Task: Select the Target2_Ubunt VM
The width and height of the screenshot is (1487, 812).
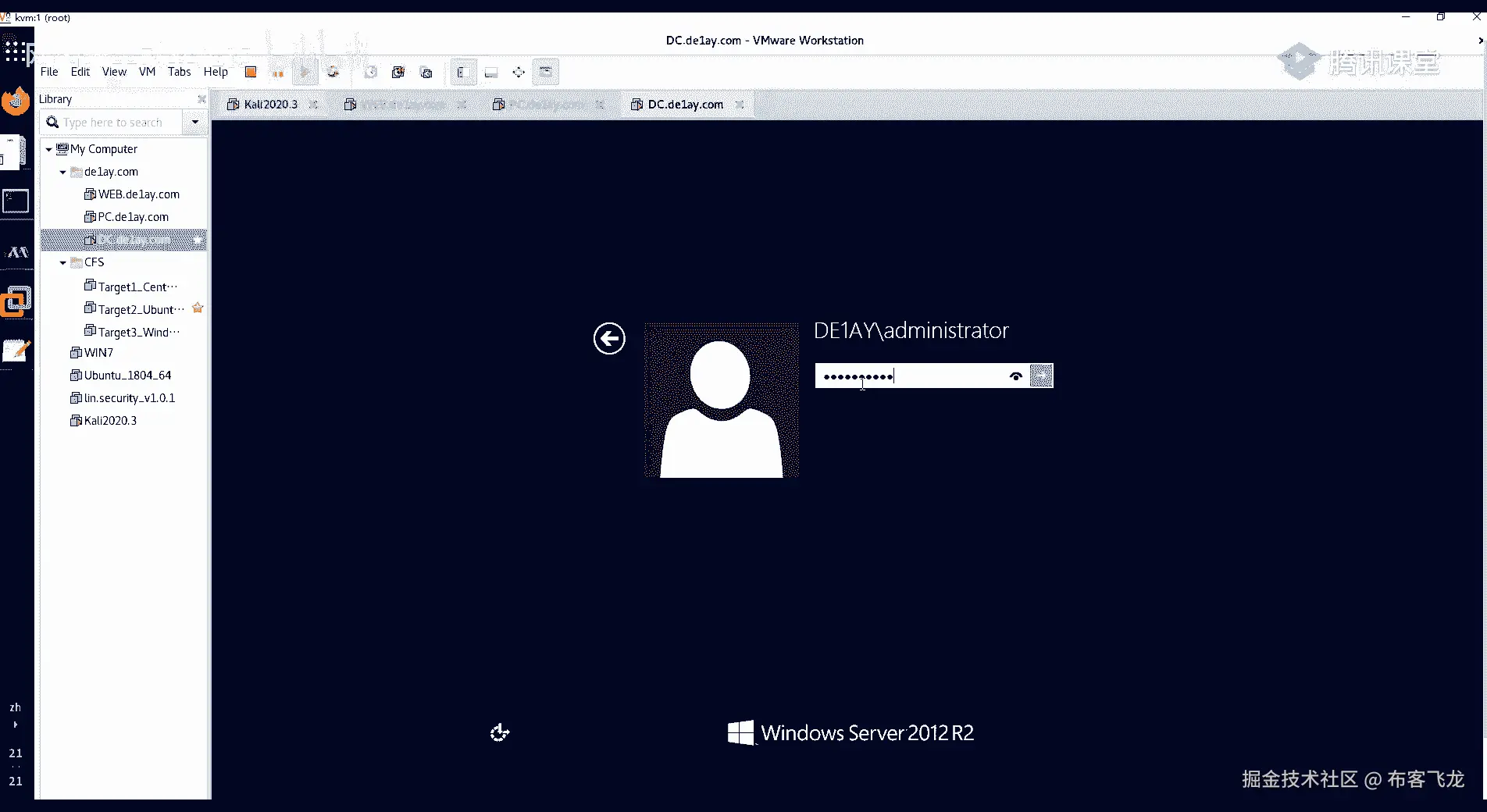Action: pos(141,309)
